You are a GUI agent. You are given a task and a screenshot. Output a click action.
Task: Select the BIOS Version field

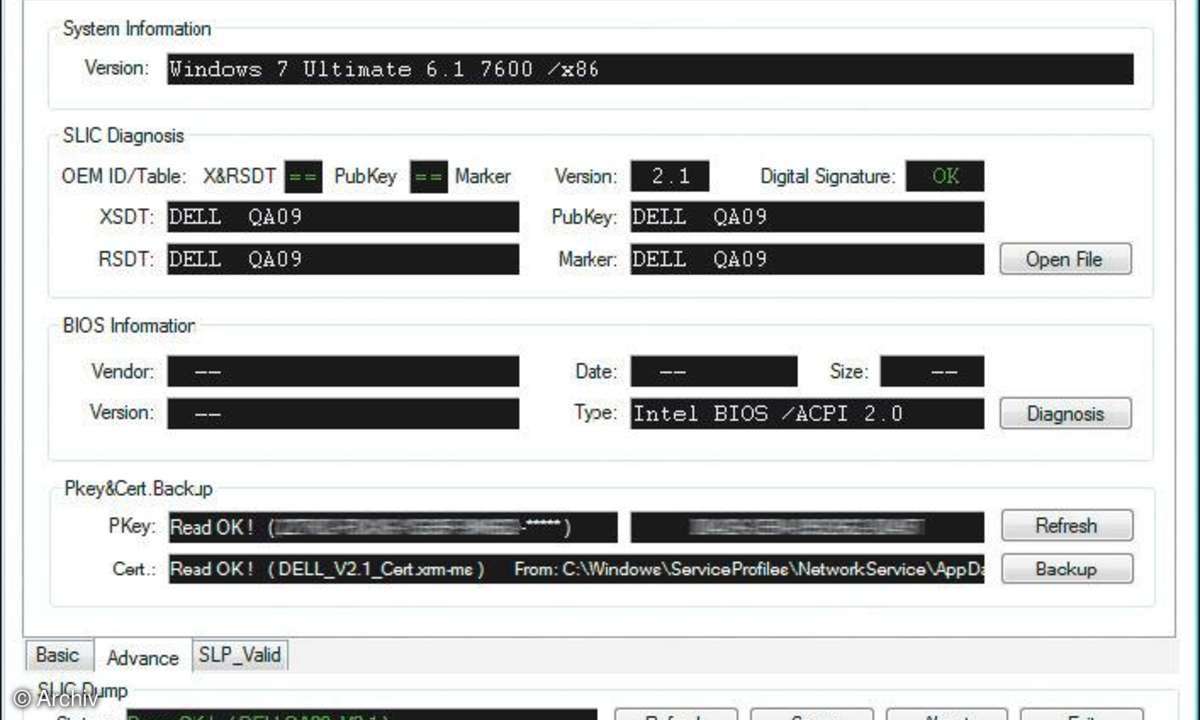pyautogui.click(x=343, y=413)
